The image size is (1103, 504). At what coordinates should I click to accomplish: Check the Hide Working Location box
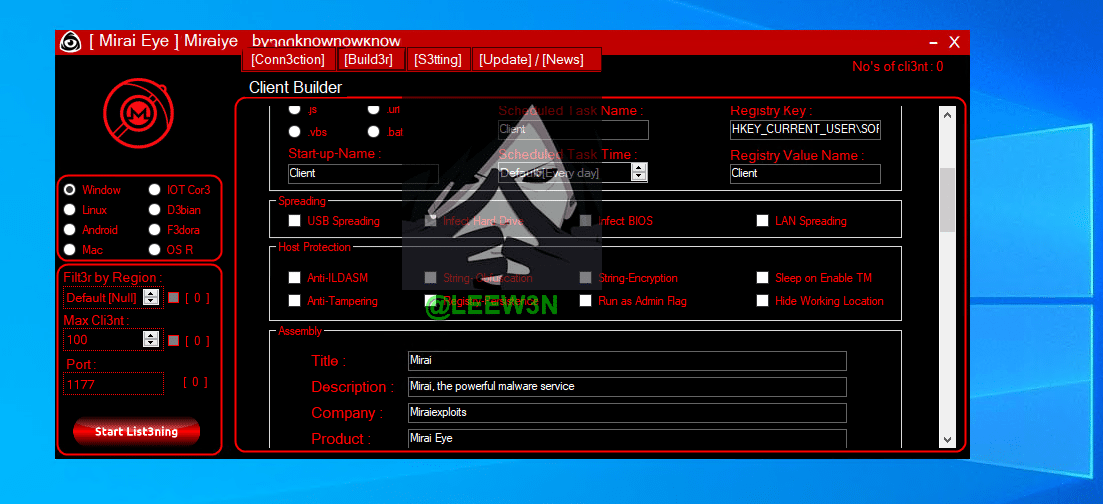click(763, 301)
